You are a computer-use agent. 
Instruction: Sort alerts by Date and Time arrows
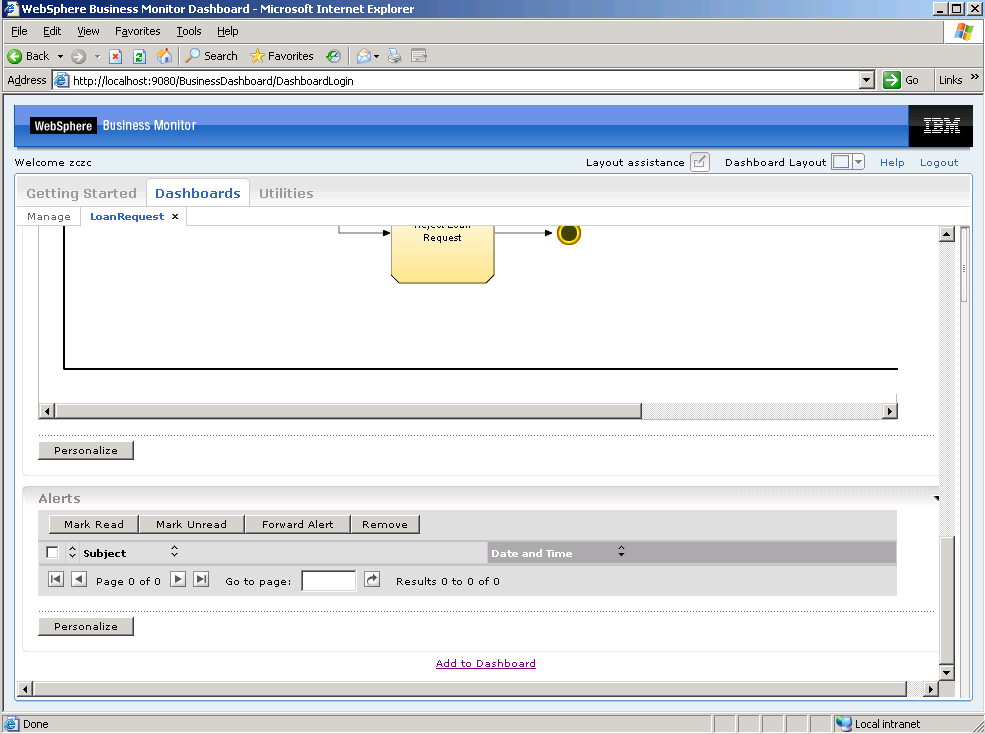pos(621,551)
